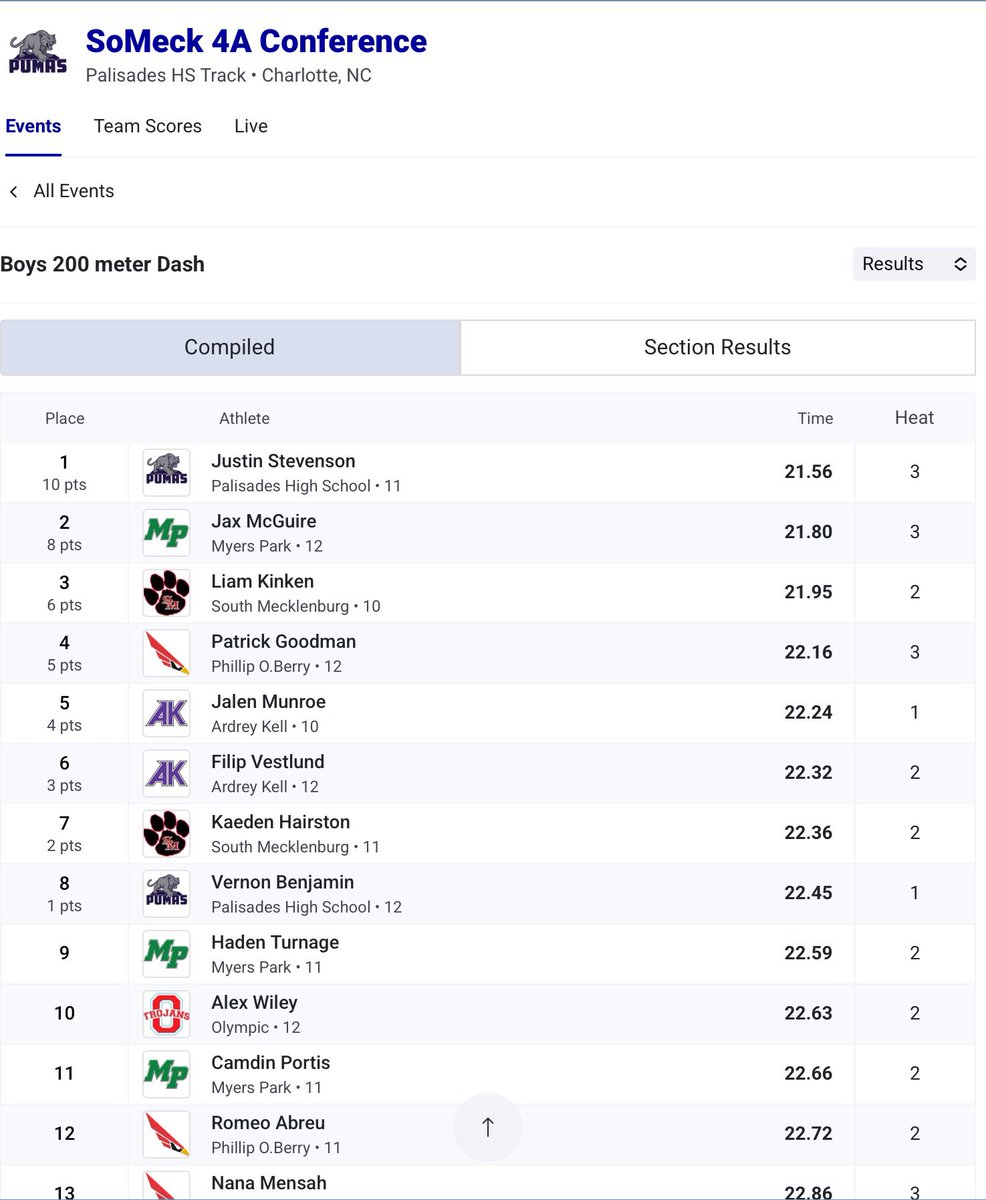Viewport: 986px width, 1200px height.
Task: Click the time 22.45
Action: pos(808,893)
